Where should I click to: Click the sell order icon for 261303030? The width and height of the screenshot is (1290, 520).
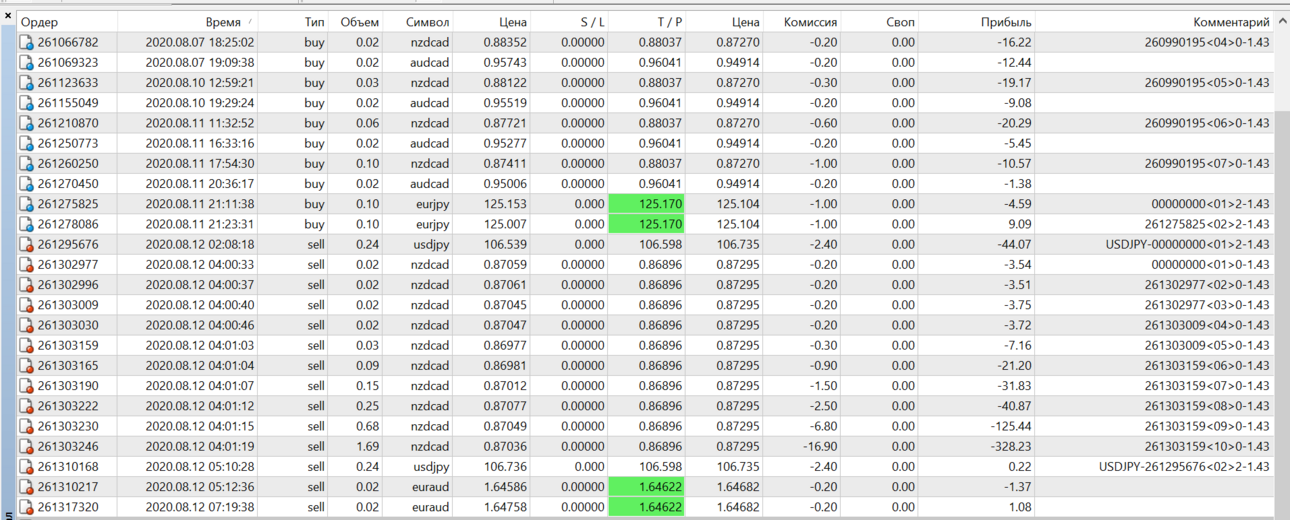click(x=27, y=325)
